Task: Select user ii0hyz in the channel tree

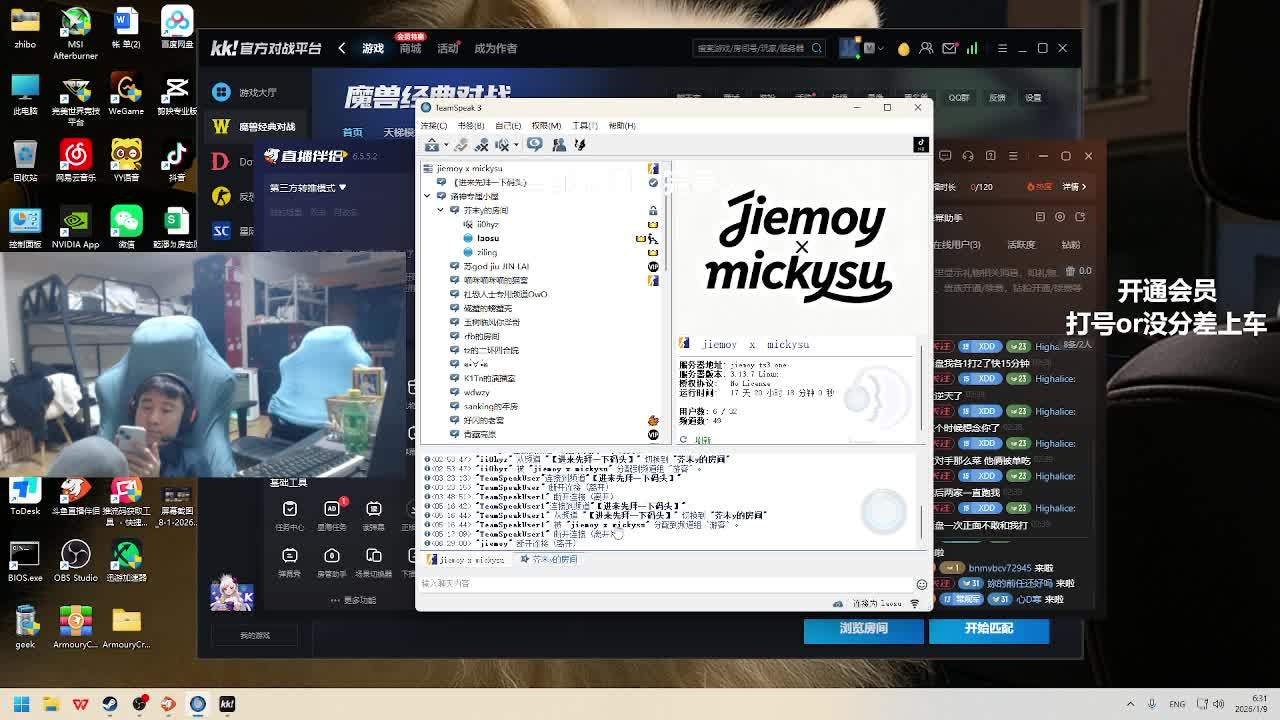Action: tap(487, 224)
